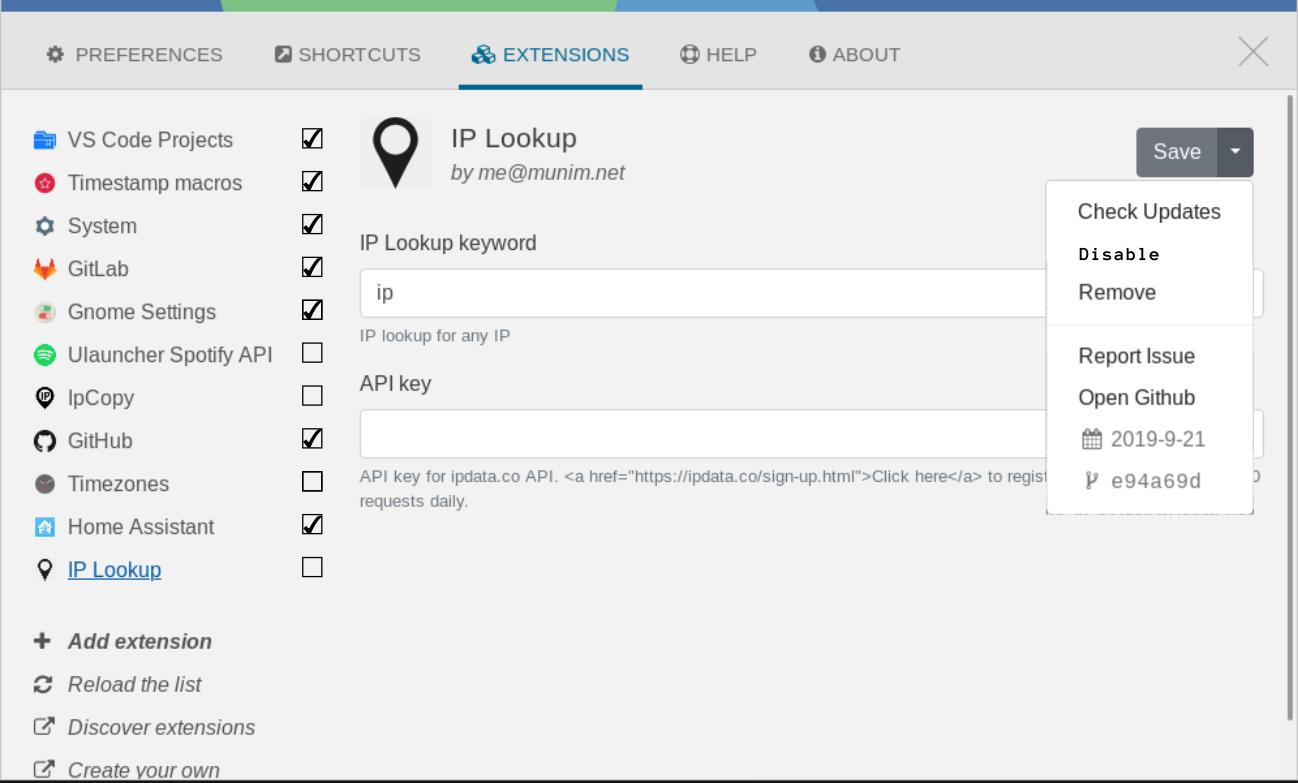Click the IpCopy extension icon
1298x783 pixels.
pyautogui.click(x=45, y=397)
